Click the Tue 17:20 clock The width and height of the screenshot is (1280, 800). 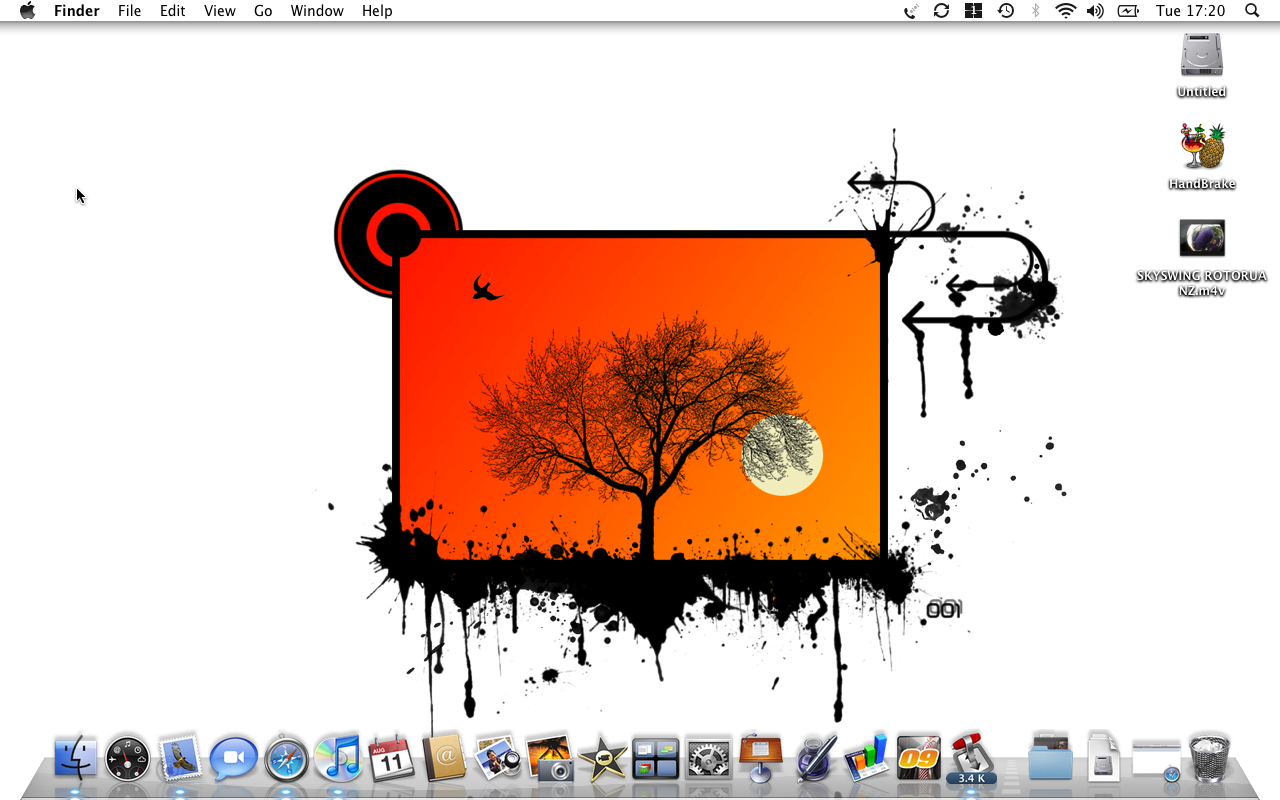coord(1190,11)
